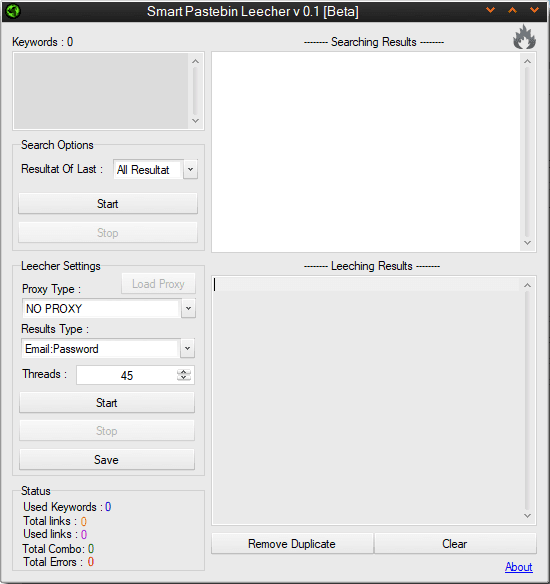Click the disabled Stop button under Search Options
Image resolution: width=550 pixels, height=584 pixels.
tap(108, 233)
